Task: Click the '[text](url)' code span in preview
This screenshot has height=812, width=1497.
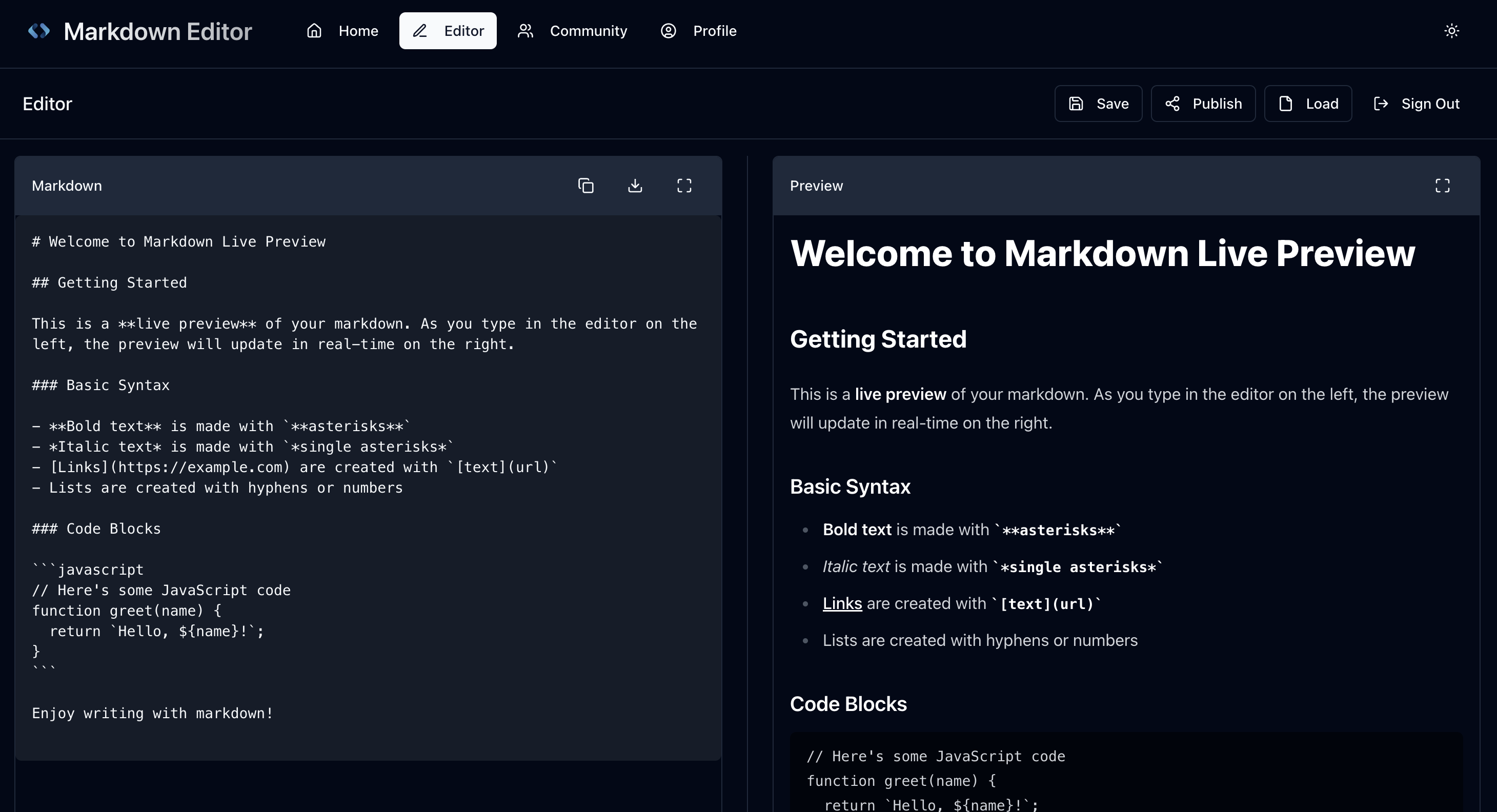Action: coord(1046,604)
